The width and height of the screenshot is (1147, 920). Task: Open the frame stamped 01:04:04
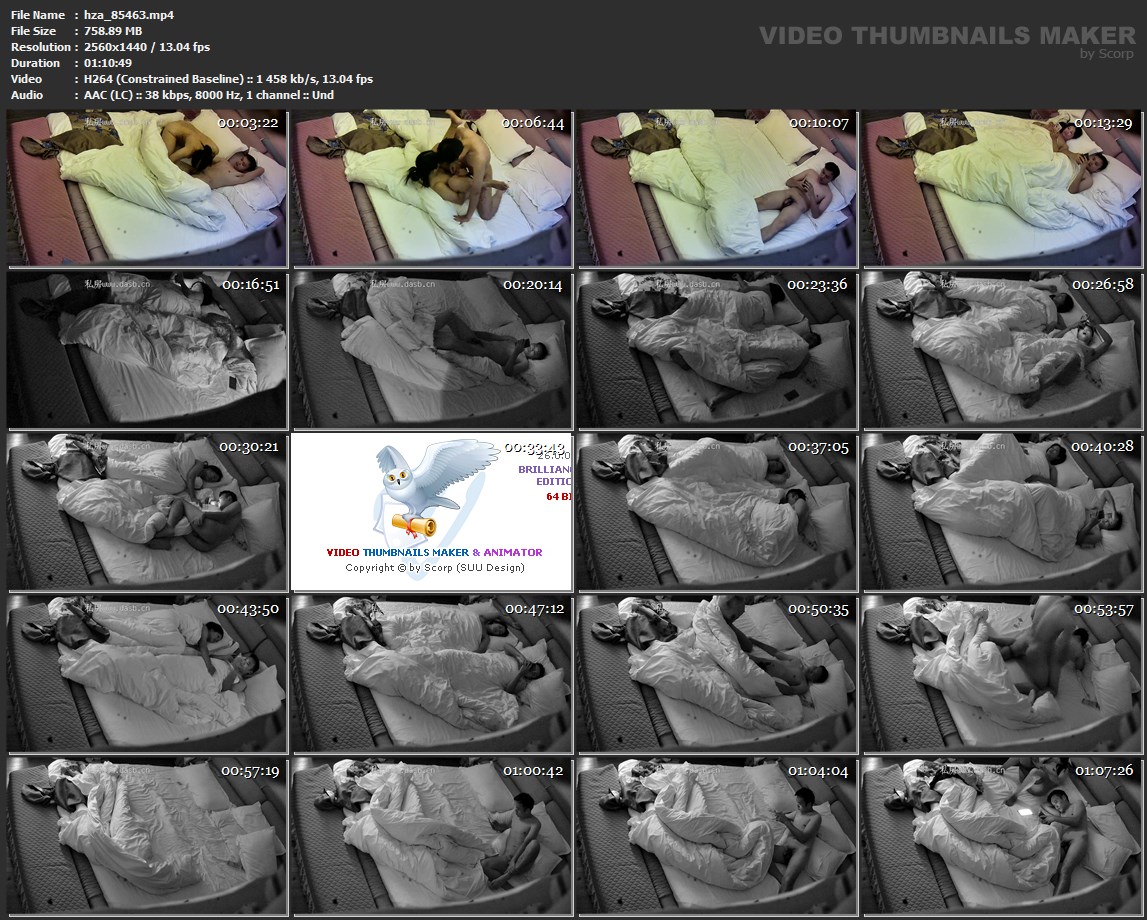click(718, 837)
